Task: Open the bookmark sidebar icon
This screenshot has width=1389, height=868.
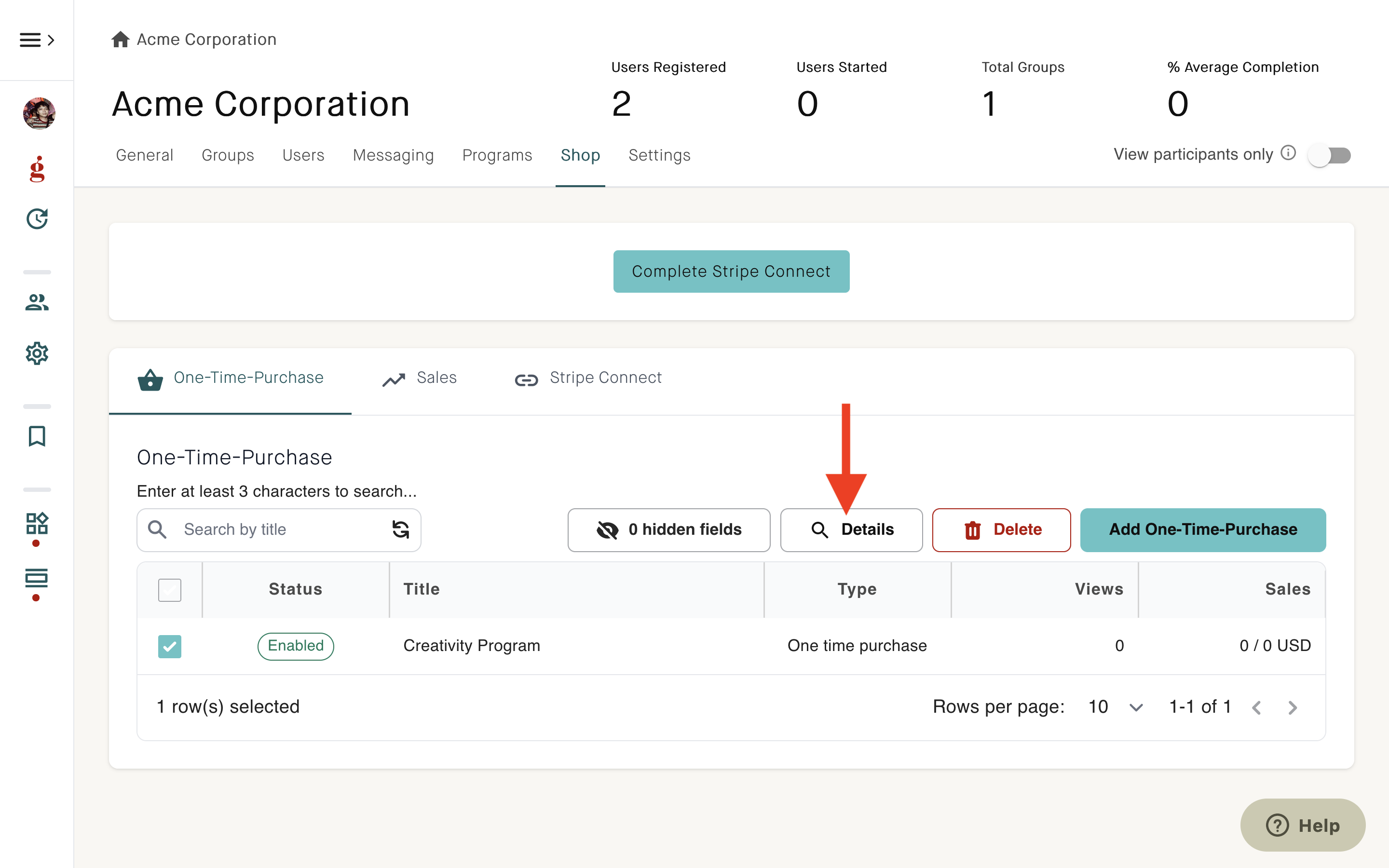Action: pyautogui.click(x=37, y=436)
